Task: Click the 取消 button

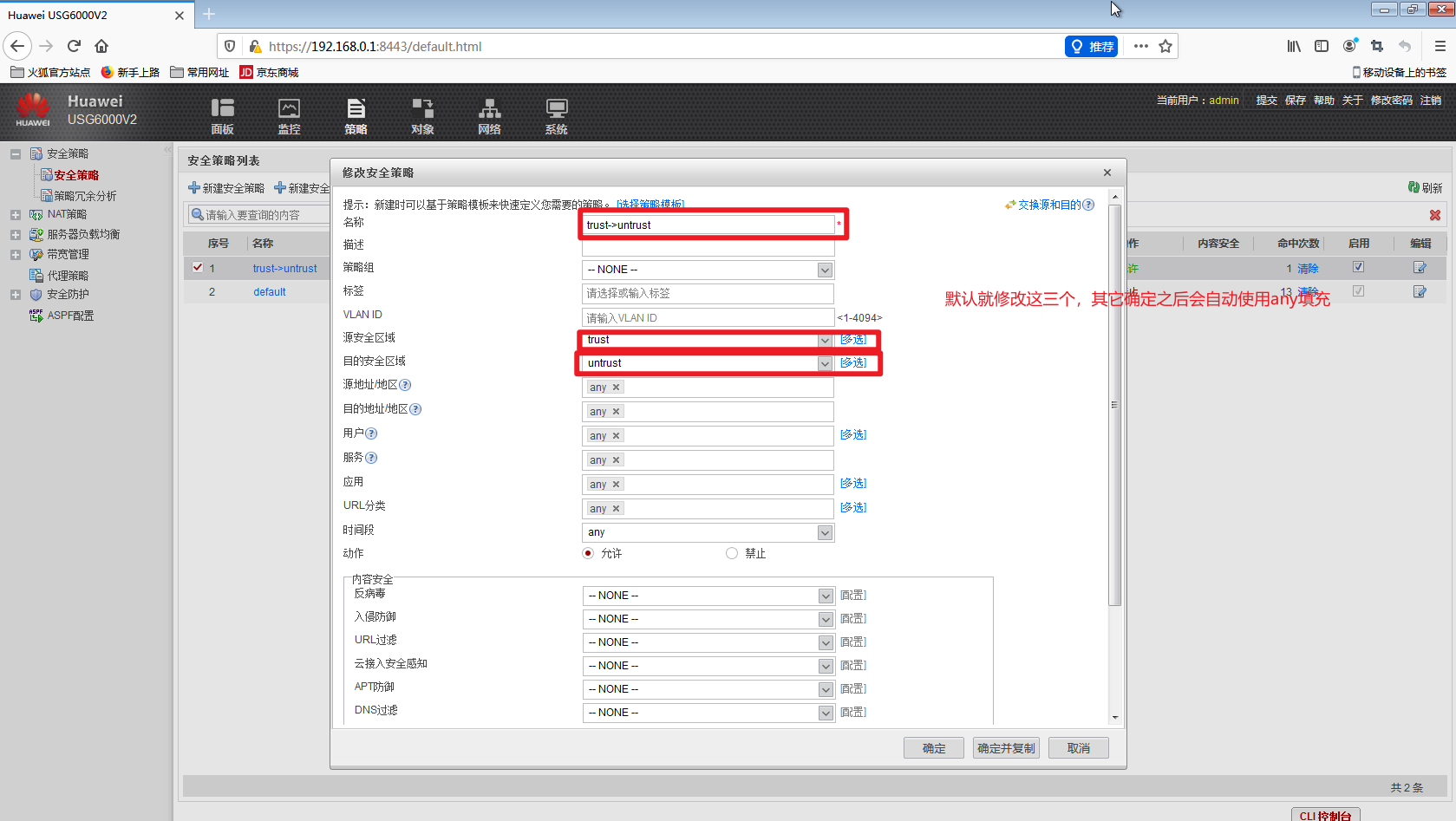Action: coord(1079,748)
